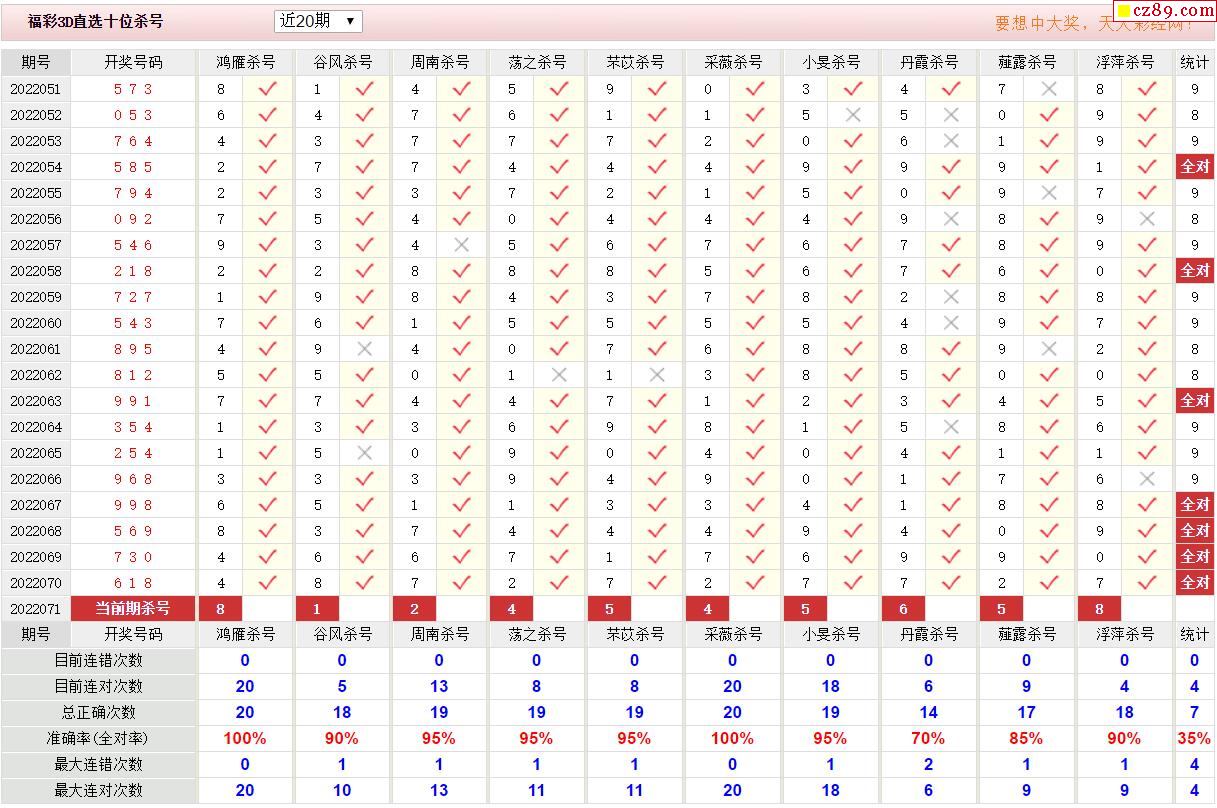The image size is (1217, 808).
Task: Click the gray X mark for 谷风杀号 in row 2022061
Action: [364, 349]
